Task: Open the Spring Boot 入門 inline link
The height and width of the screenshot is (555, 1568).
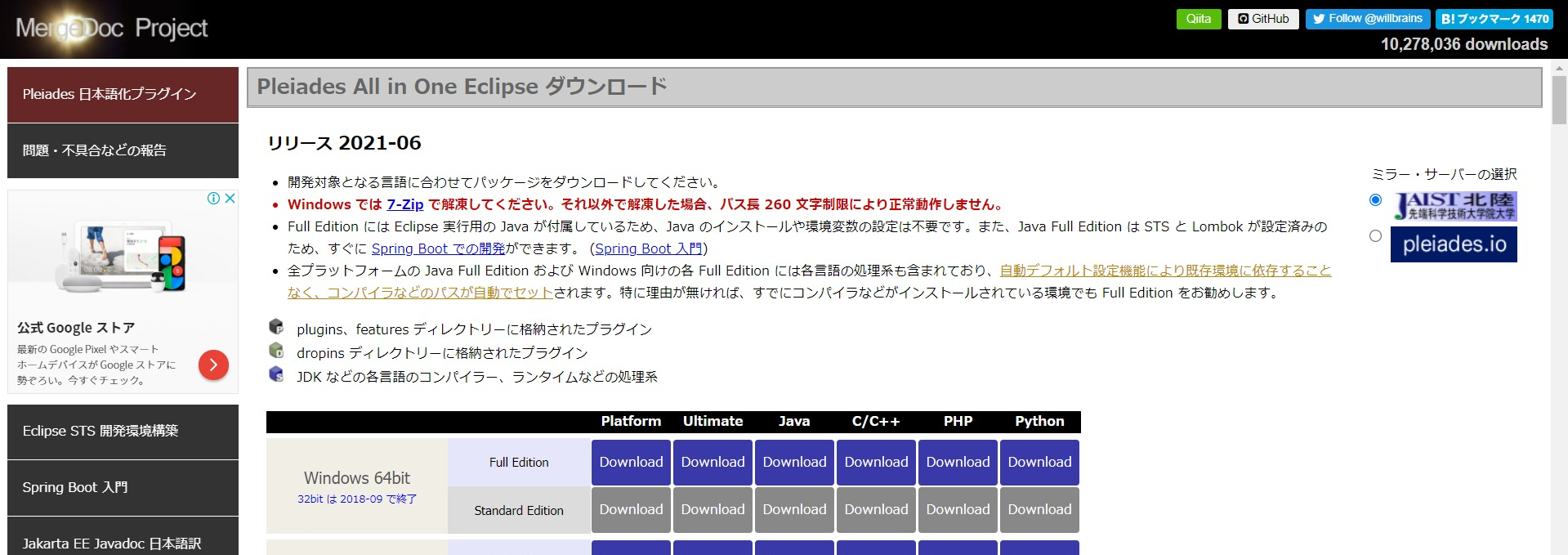Action: coord(649,248)
